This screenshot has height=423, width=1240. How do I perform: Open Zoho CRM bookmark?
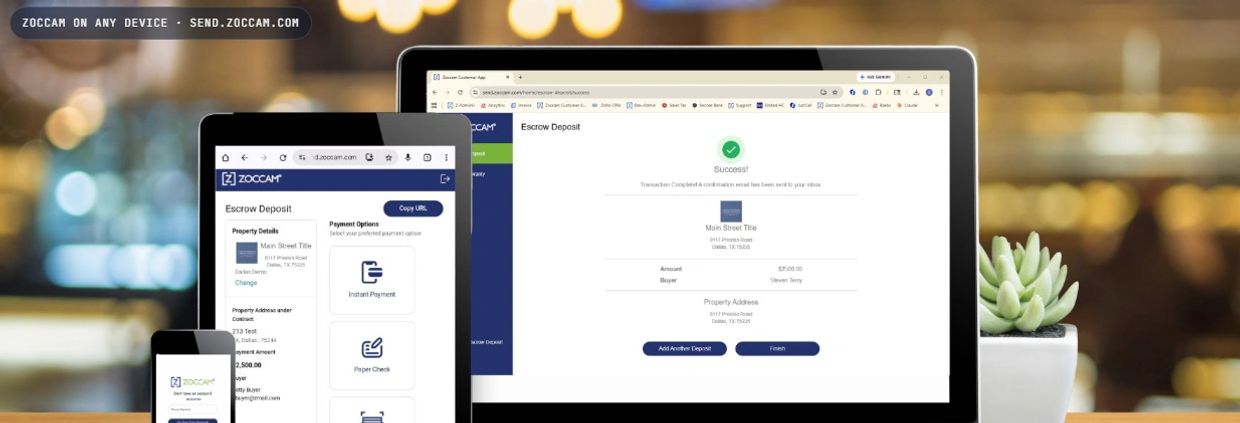pyautogui.click(x=607, y=105)
